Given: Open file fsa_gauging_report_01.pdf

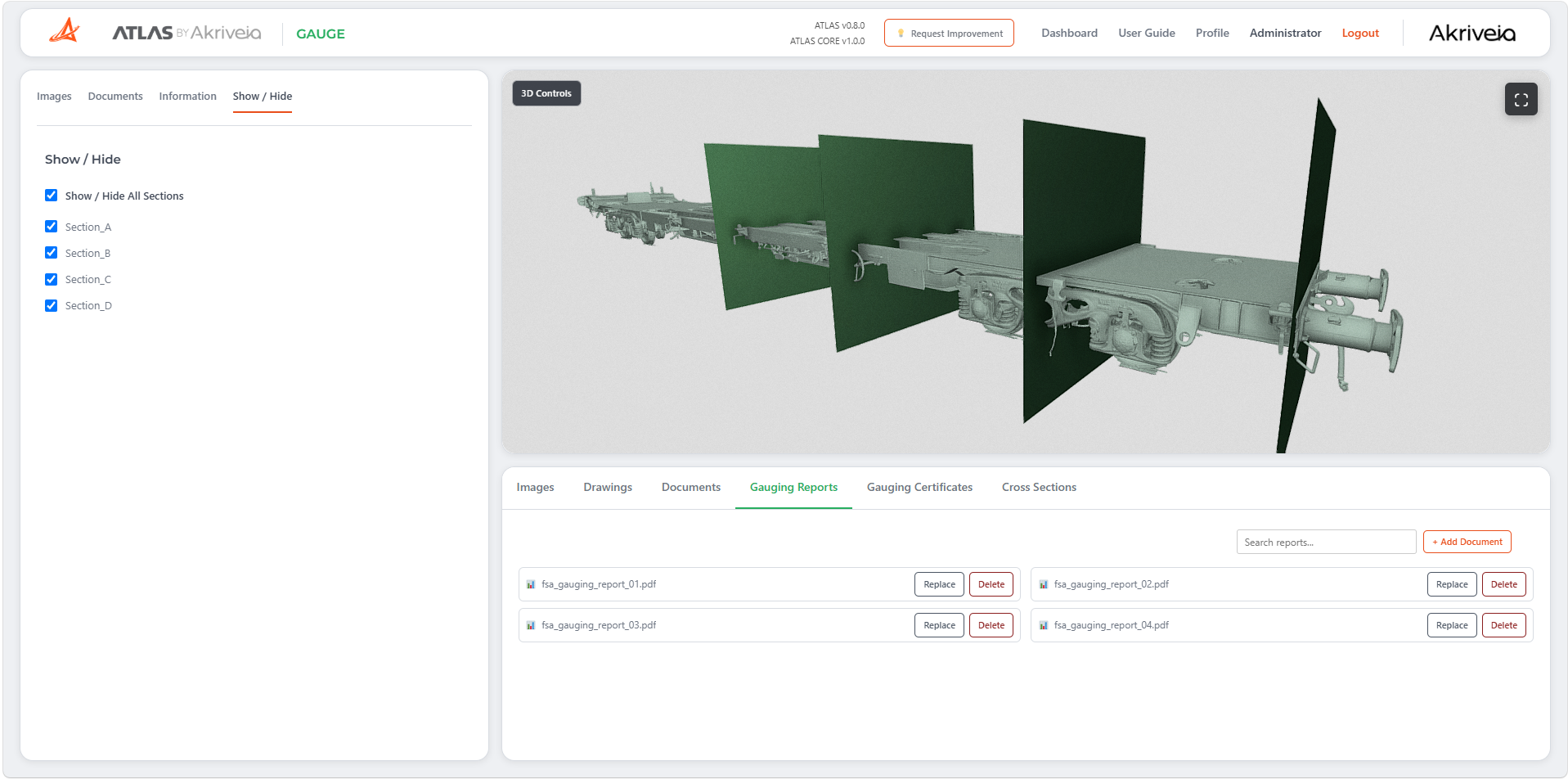Looking at the screenshot, I should [x=599, y=584].
